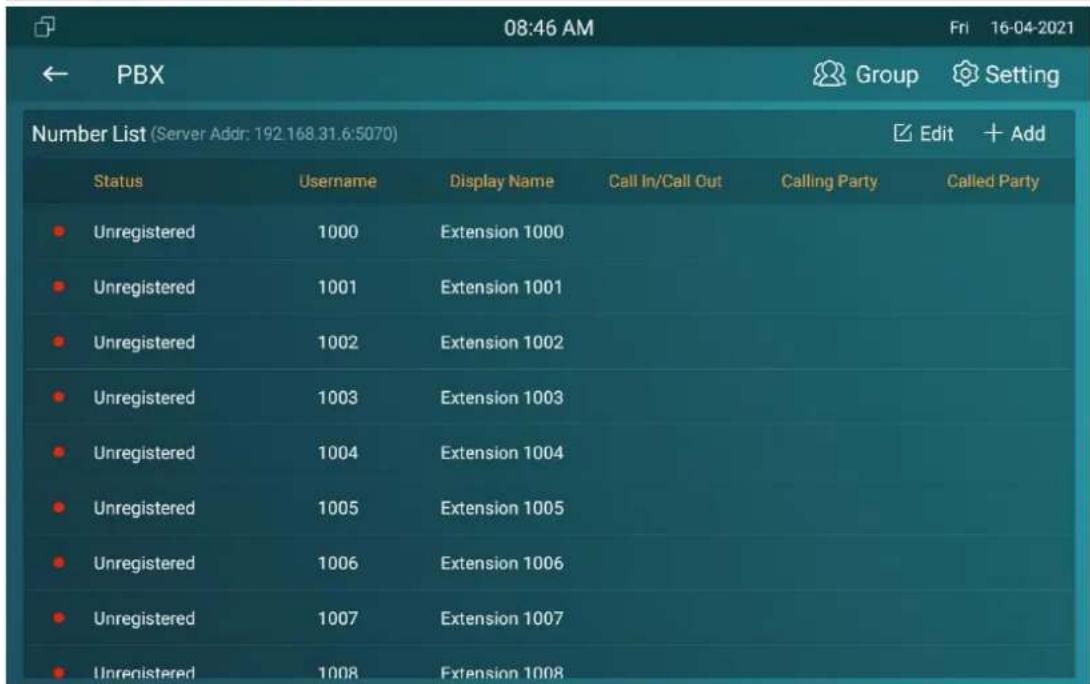The image size is (1090, 684).
Task: Click Unregistered status in row 1006
Action: (145, 564)
